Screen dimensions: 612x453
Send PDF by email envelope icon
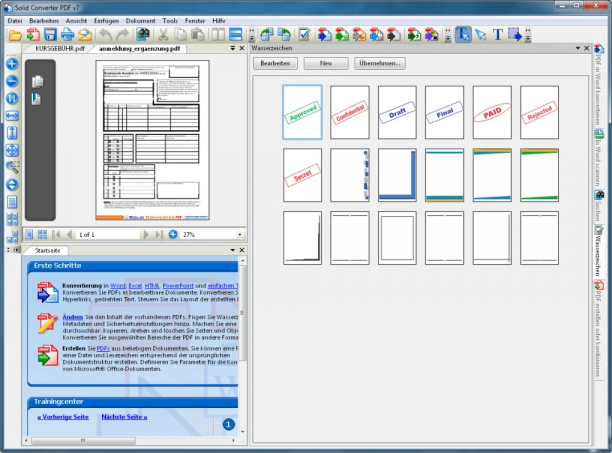[85, 35]
